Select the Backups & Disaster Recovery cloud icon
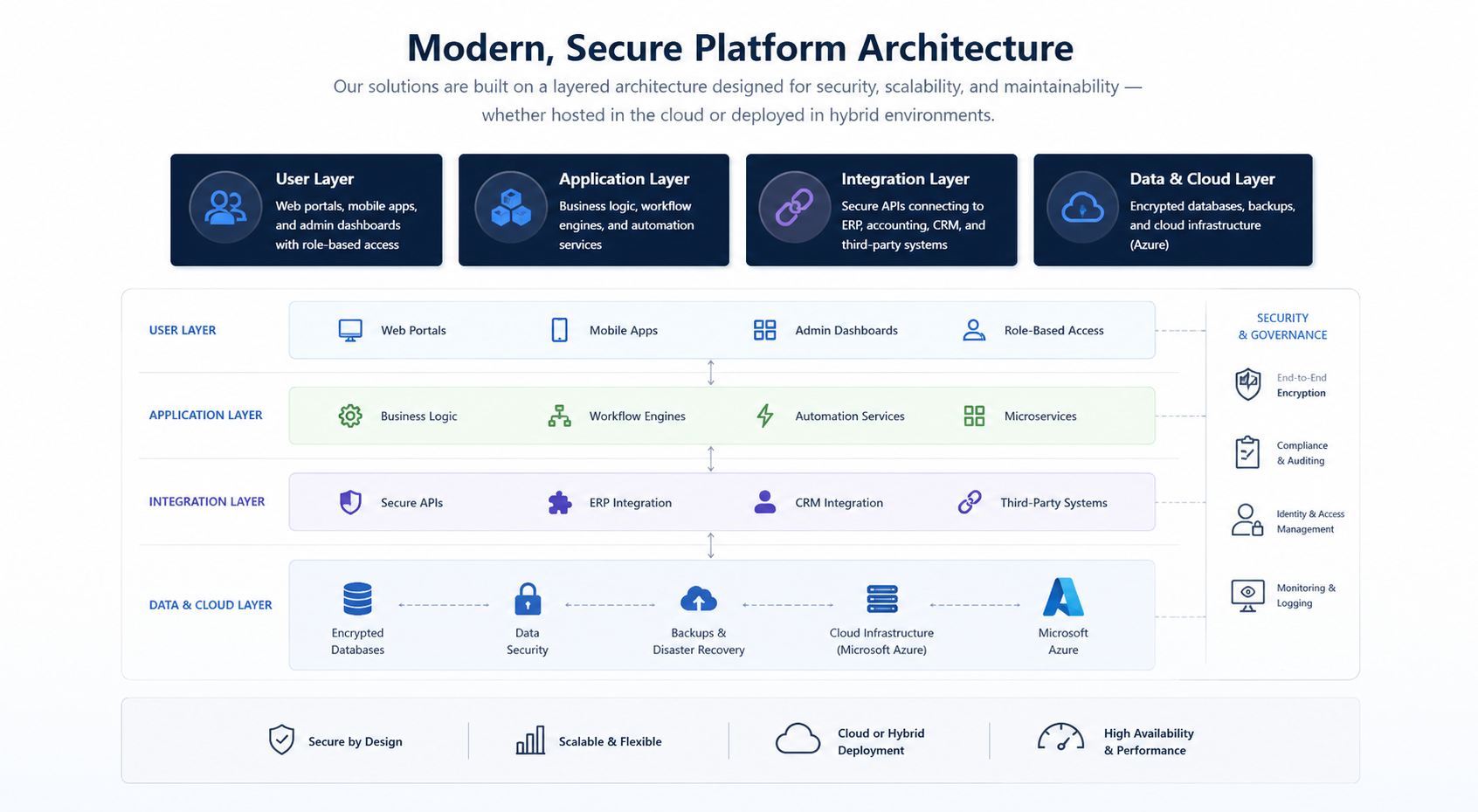1478x812 pixels. (699, 599)
